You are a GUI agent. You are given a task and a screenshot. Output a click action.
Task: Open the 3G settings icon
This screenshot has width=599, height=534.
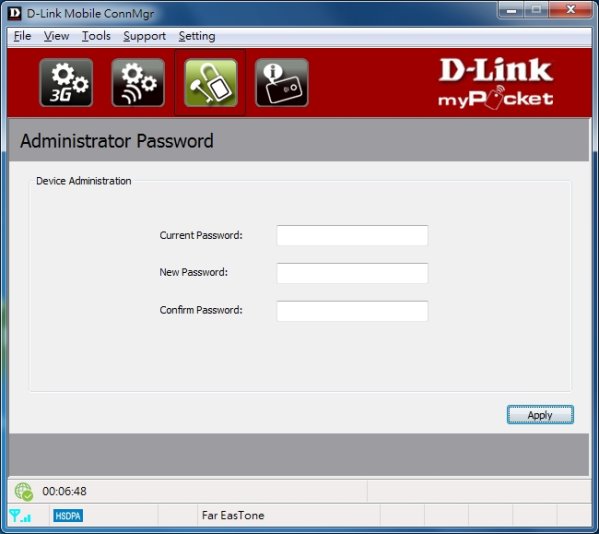click(x=66, y=83)
